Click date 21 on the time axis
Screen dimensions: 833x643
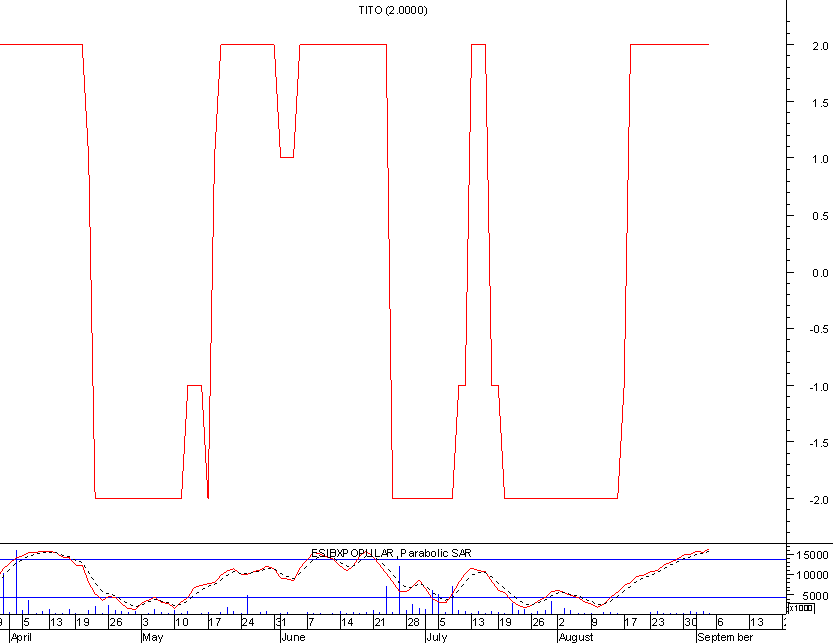[380, 622]
